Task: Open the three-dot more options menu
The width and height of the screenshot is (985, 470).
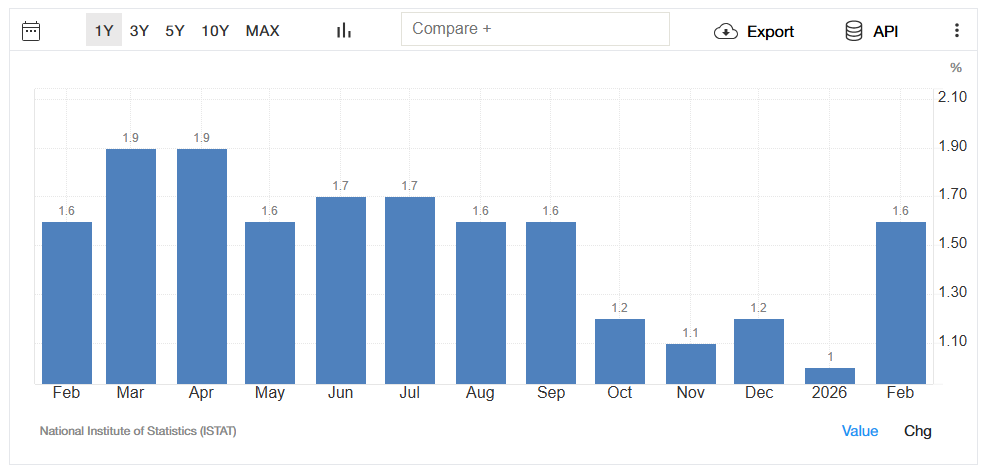Action: 956,31
